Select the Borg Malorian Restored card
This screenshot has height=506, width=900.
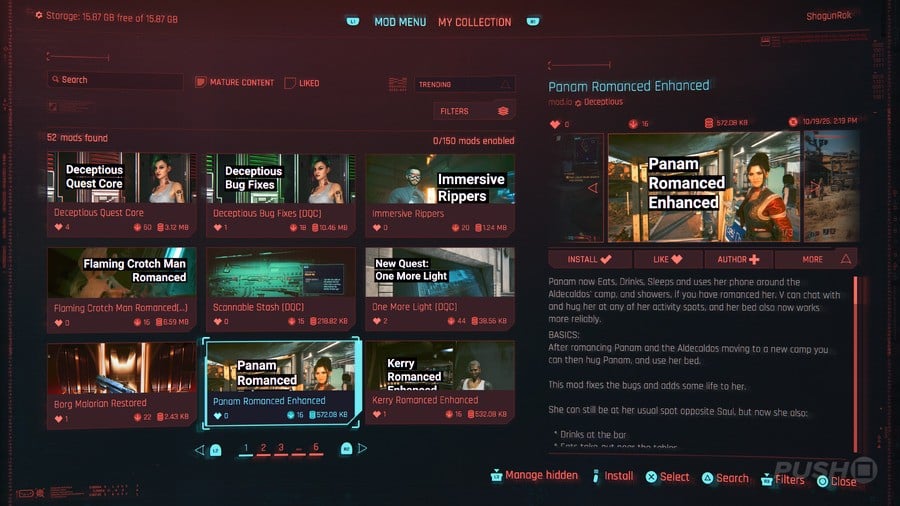[x=121, y=384]
